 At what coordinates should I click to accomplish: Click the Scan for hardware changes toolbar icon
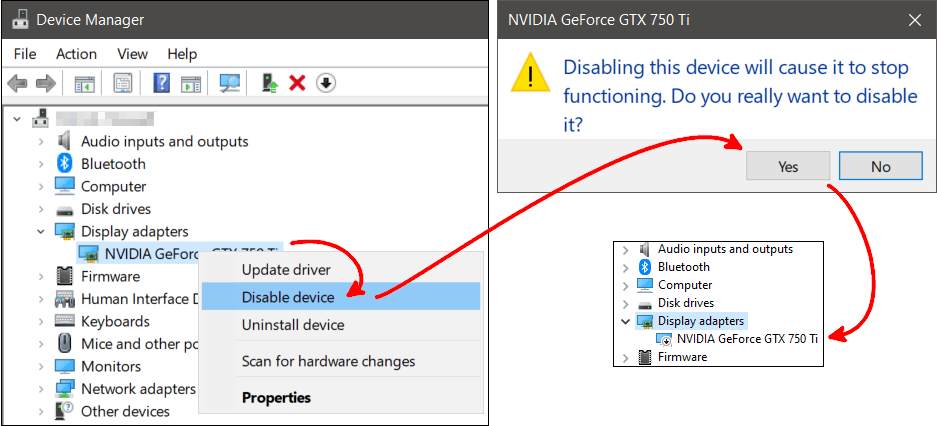230,83
